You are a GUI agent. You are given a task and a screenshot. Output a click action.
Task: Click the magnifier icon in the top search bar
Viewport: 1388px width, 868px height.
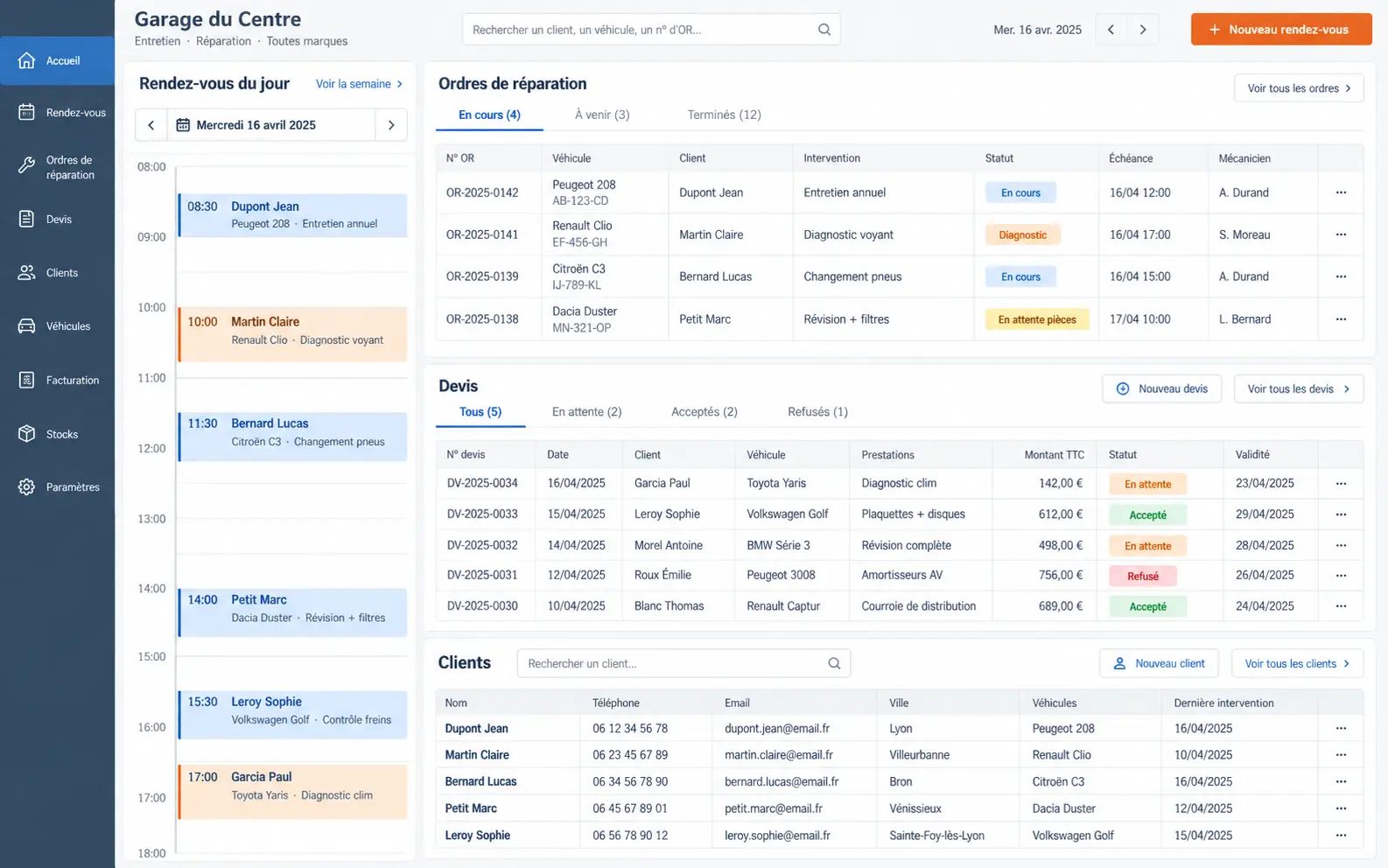click(824, 30)
